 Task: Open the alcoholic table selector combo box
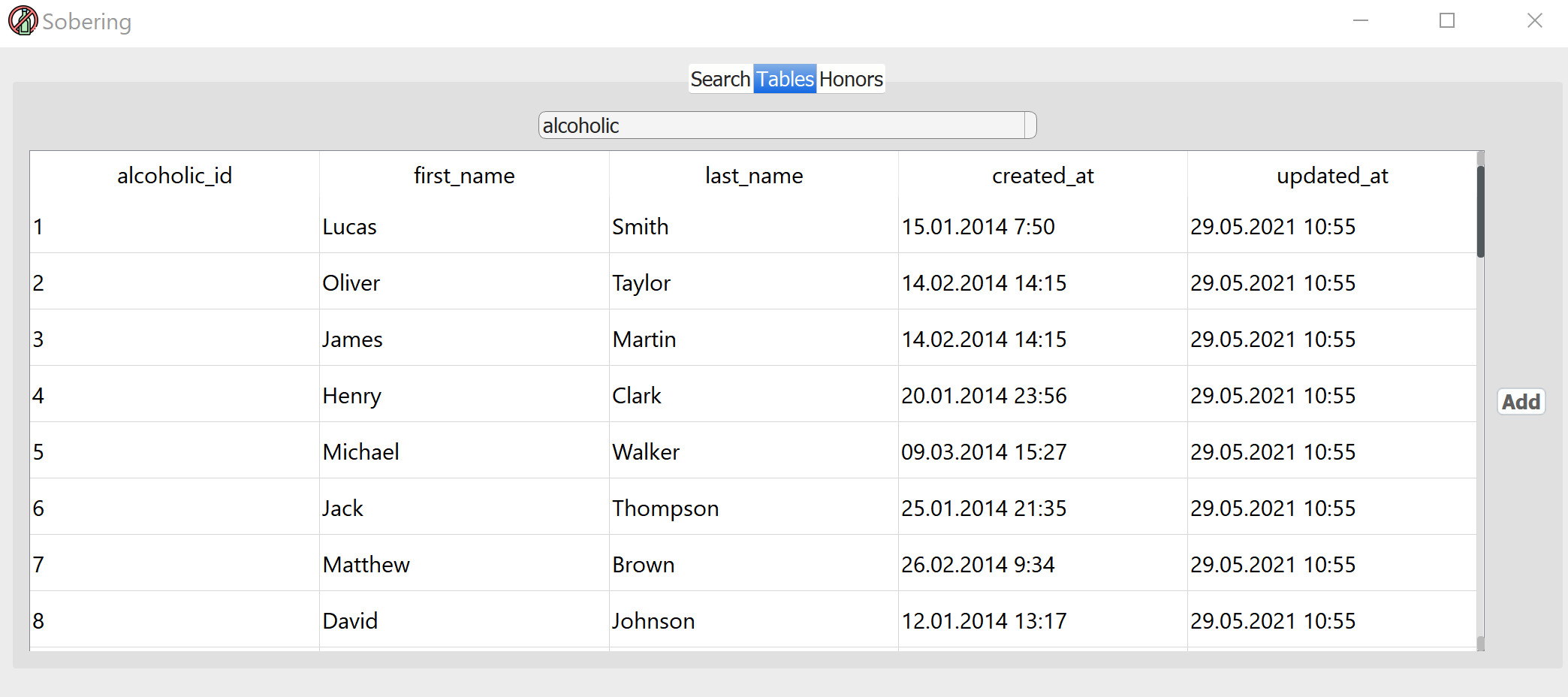click(787, 125)
